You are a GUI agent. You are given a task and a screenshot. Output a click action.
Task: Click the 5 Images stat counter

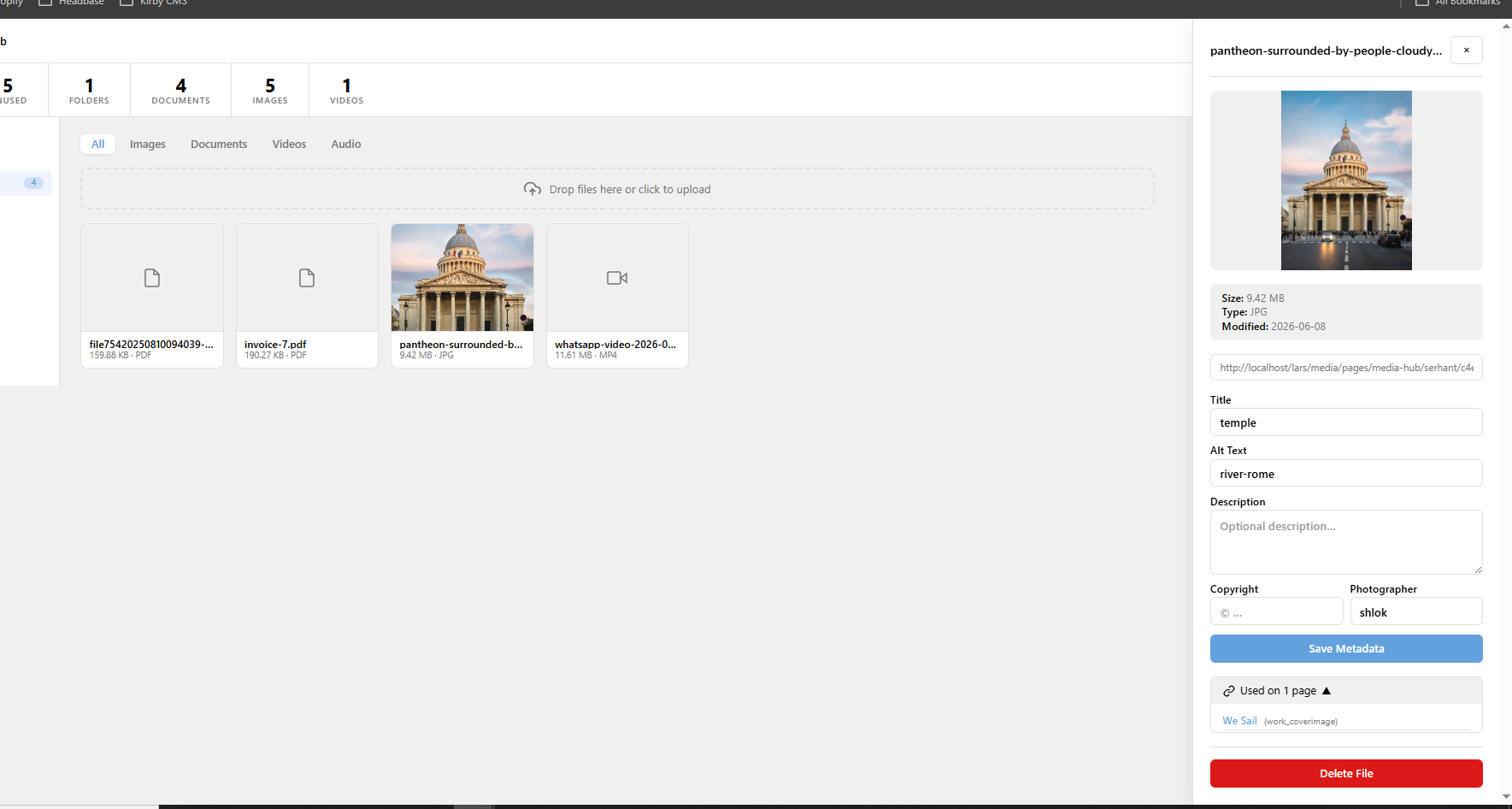(x=270, y=91)
